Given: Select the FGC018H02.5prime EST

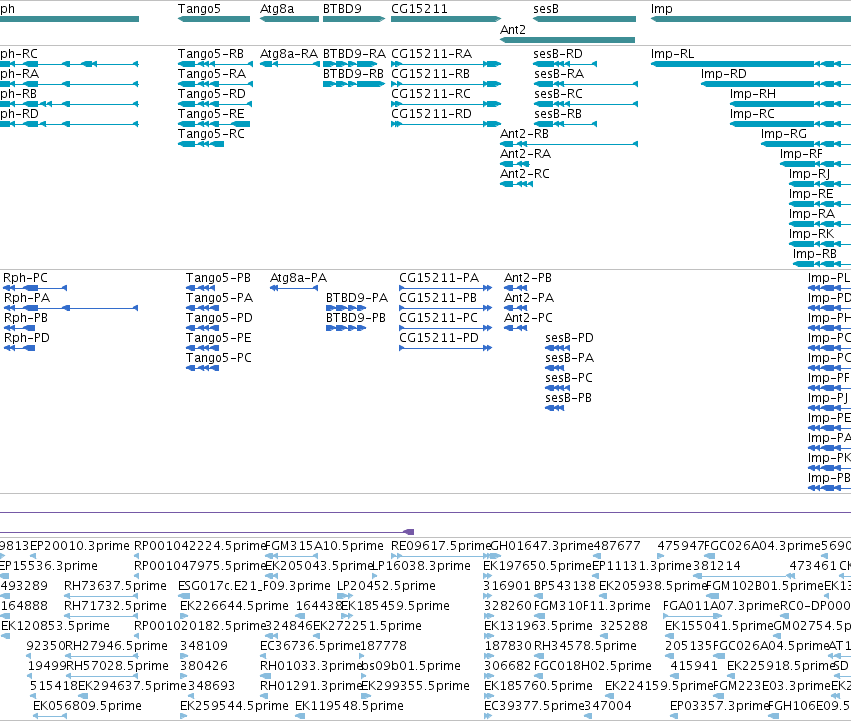Looking at the screenshot, I should (539, 676).
